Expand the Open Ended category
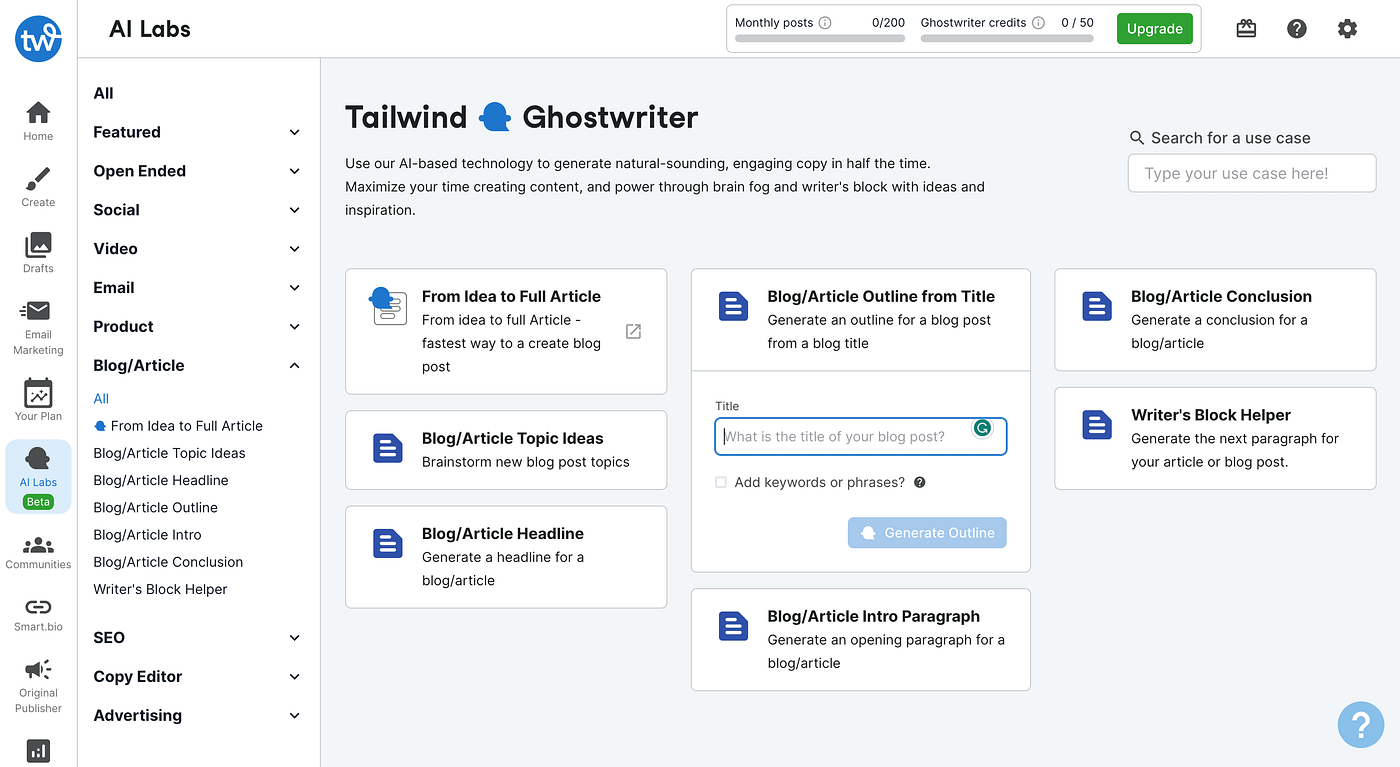This screenshot has height=767, width=1400. click(294, 171)
